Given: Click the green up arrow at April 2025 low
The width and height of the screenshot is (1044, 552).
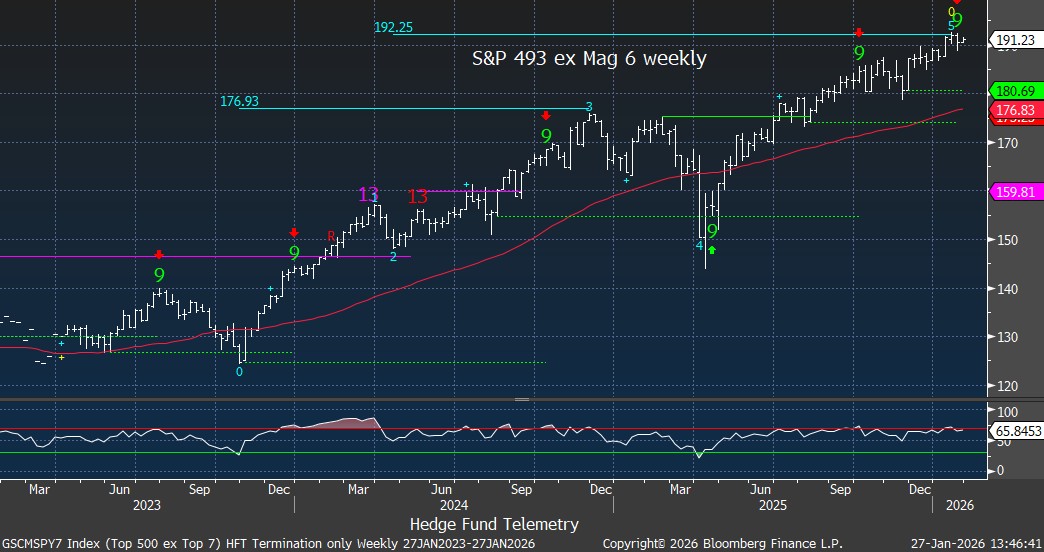Looking at the screenshot, I should point(711,249).
